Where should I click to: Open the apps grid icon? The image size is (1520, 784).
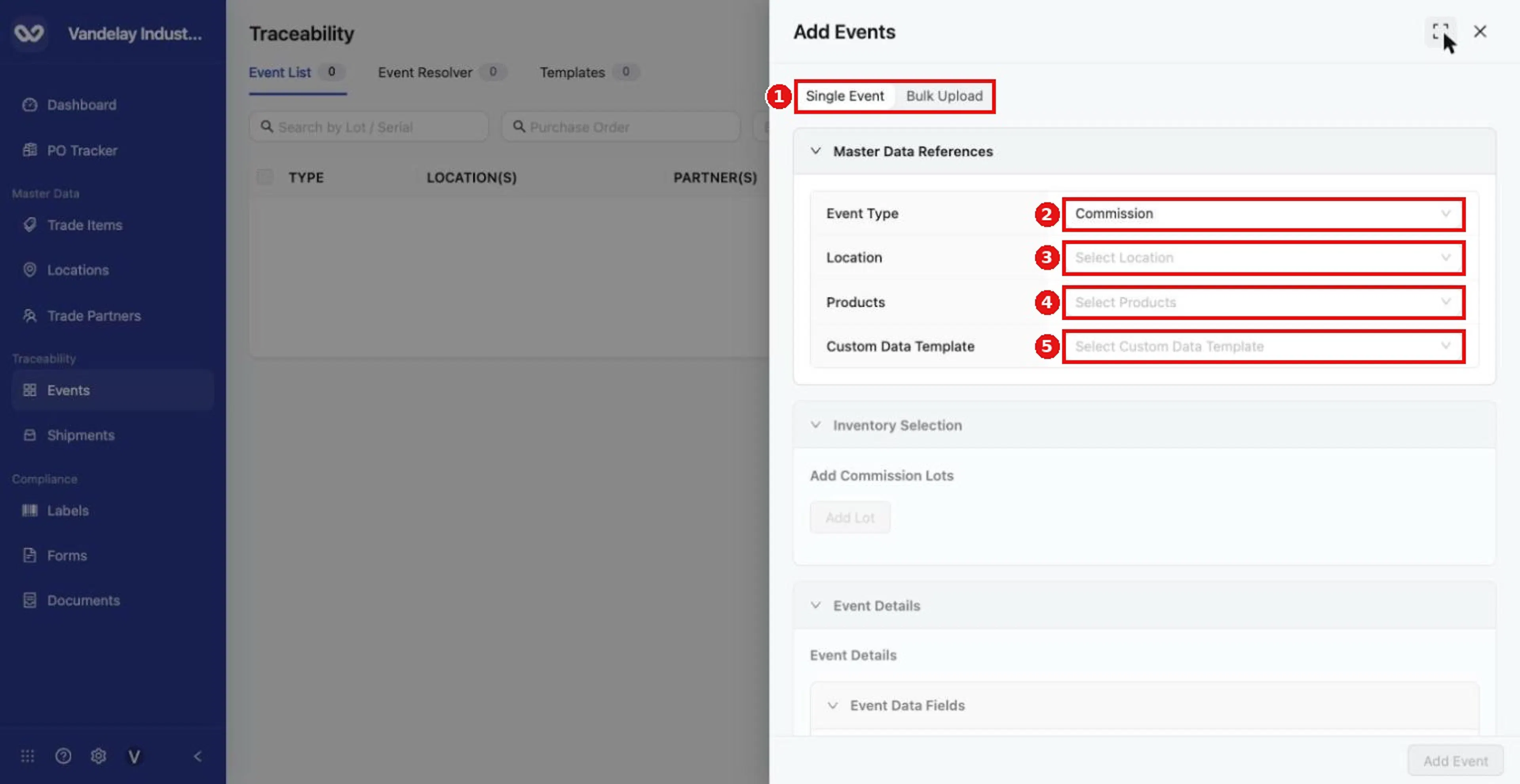(28, 756)
